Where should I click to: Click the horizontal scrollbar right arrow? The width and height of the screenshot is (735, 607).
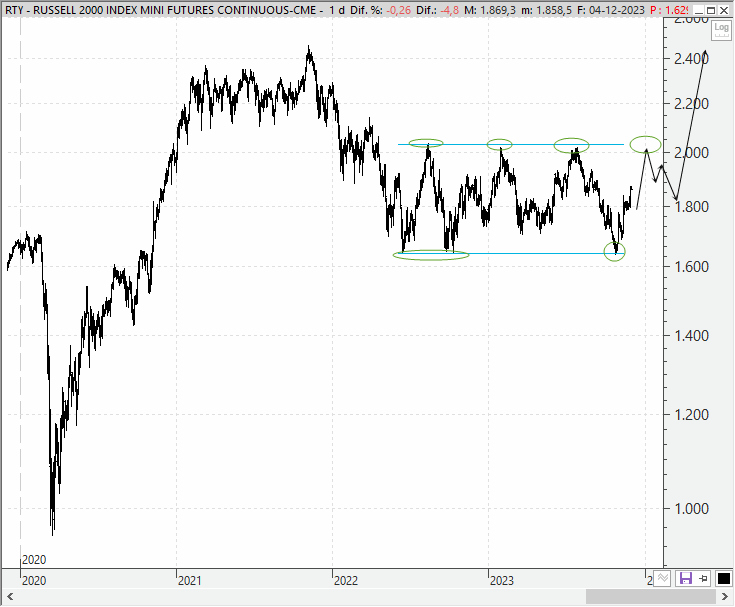(725, 597)
